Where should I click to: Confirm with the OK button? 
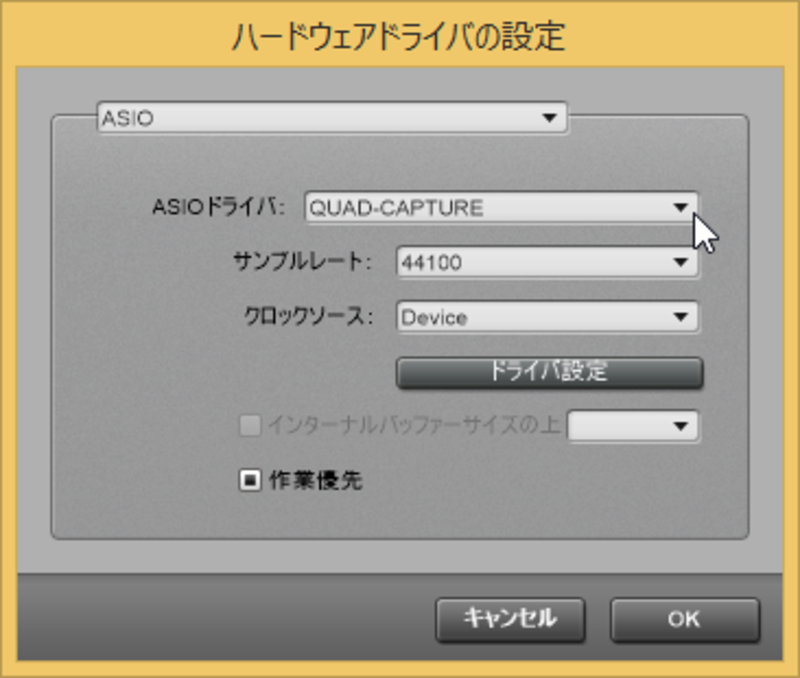pyautogui.click(x=685, y=619)
